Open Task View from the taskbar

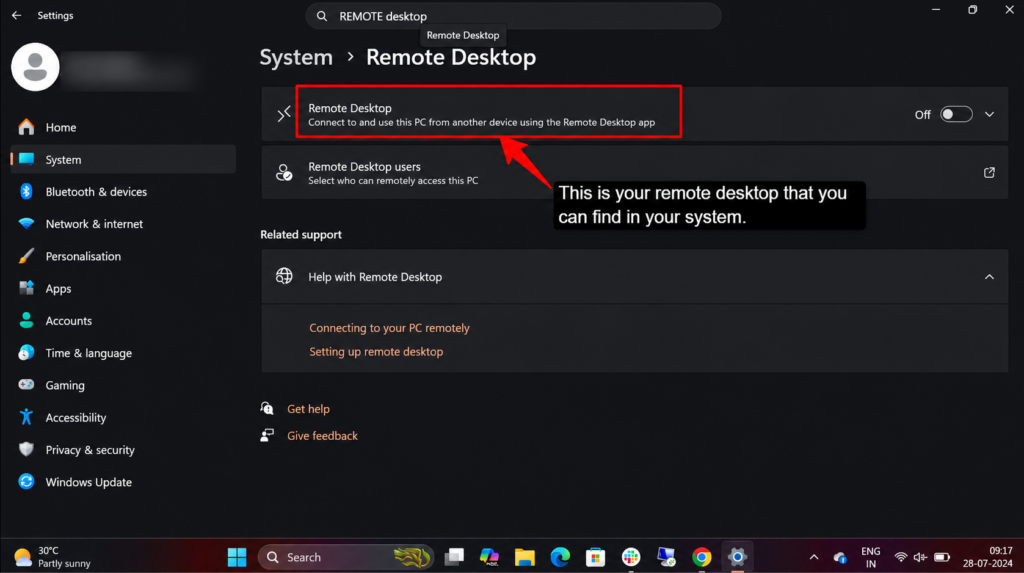pos(454,557)
